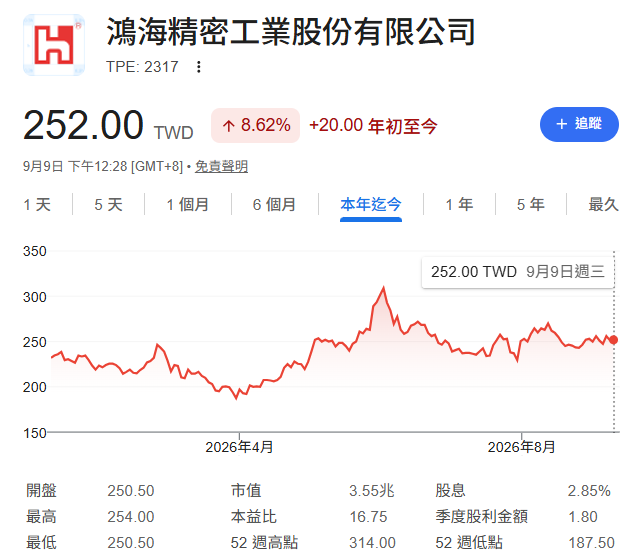Click the TPE: 2317 ticker text
Viewport: 630px width, 556px height.
click(x=142, y=67)
